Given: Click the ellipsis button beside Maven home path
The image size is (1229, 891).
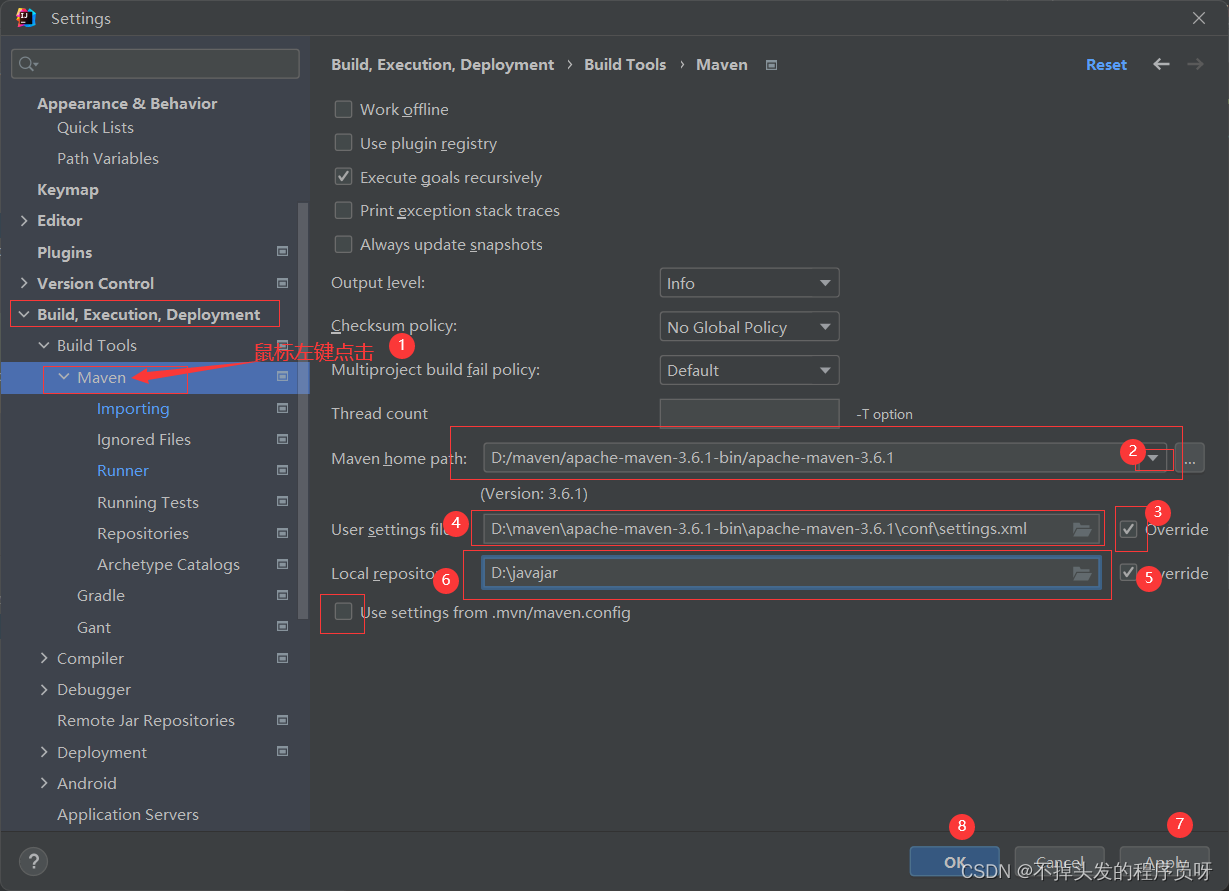Looking at the screenshot, I should 1189,459.
